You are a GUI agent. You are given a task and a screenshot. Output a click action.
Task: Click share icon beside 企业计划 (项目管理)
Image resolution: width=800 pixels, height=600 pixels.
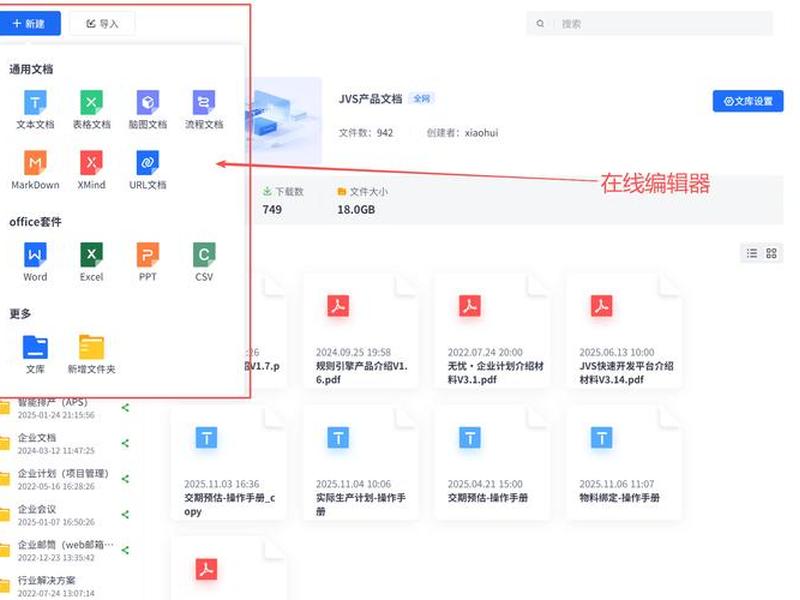point(125,479)
